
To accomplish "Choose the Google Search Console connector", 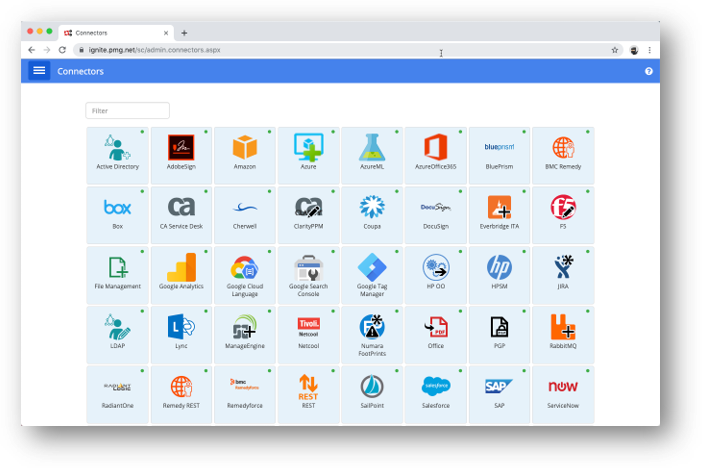I will pyautogui.click(x=308, y=275).
